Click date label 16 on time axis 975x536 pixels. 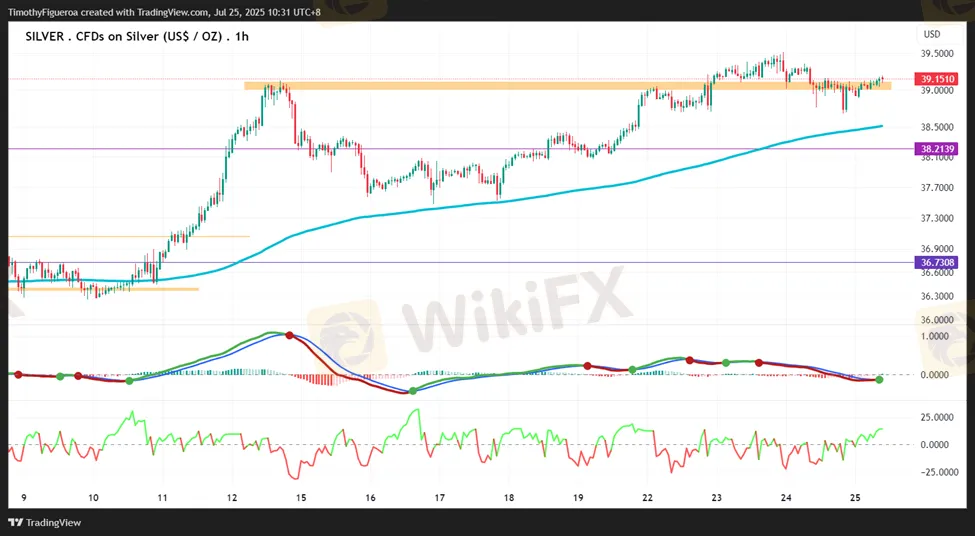371,498
